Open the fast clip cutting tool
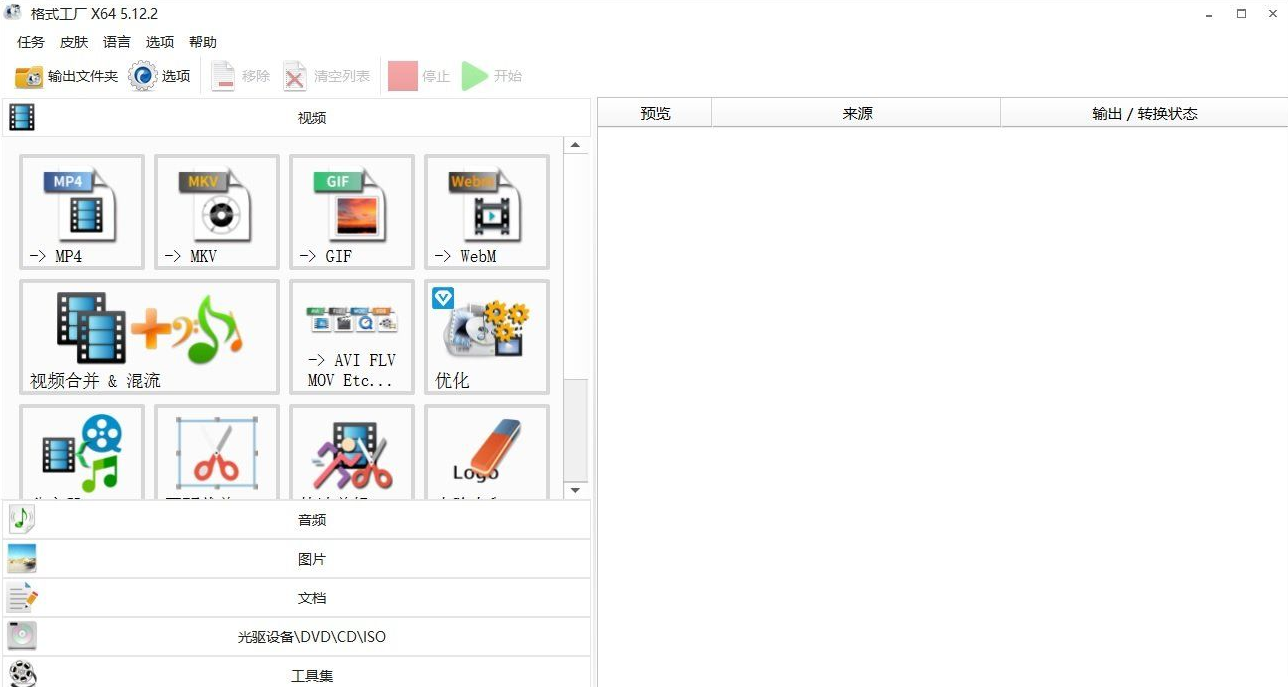This screenshot has height=687, width=1288. point(351,455)
